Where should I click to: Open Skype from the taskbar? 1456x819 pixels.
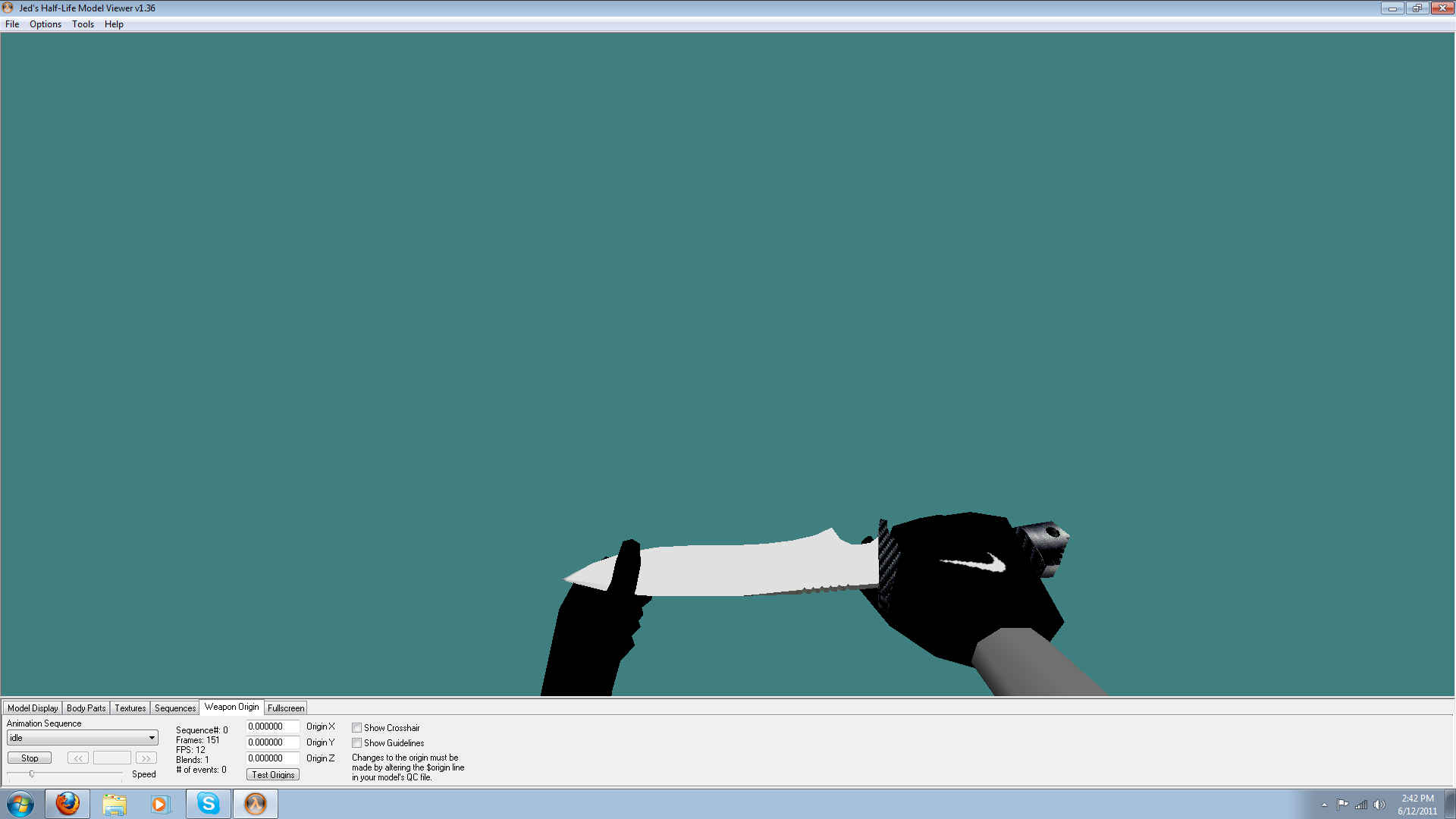209,804
